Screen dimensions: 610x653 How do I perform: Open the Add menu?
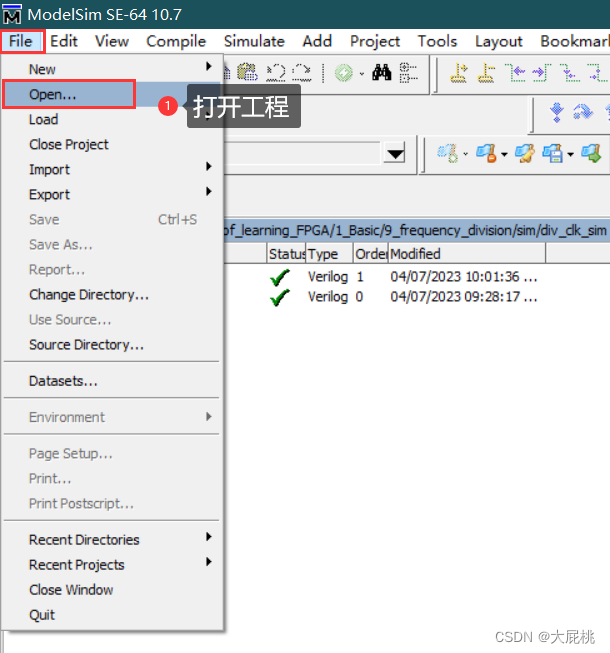click(x=317, y=41)
